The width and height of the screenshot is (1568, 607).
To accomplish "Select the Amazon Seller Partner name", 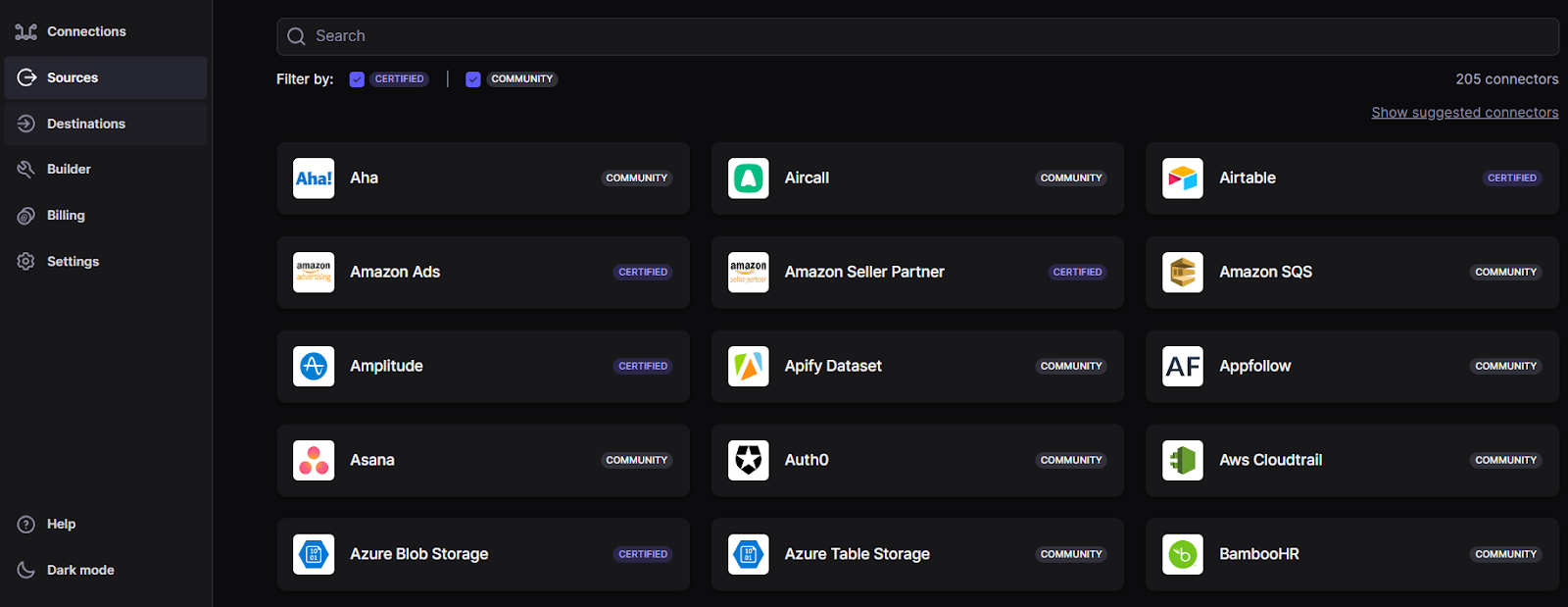I will (864, 272).
